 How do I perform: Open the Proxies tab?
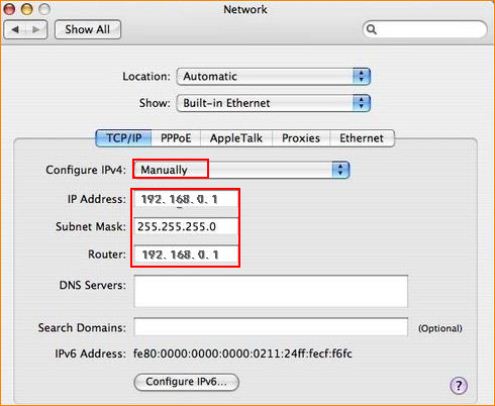[301, 138]
